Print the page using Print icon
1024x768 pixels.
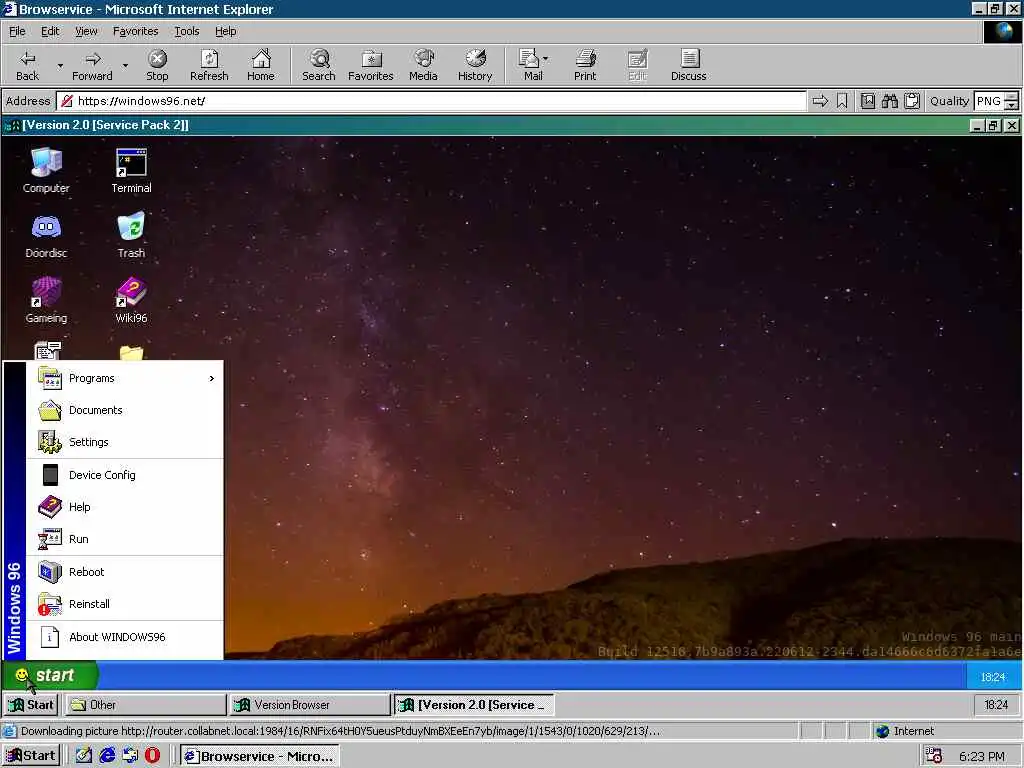585,65
